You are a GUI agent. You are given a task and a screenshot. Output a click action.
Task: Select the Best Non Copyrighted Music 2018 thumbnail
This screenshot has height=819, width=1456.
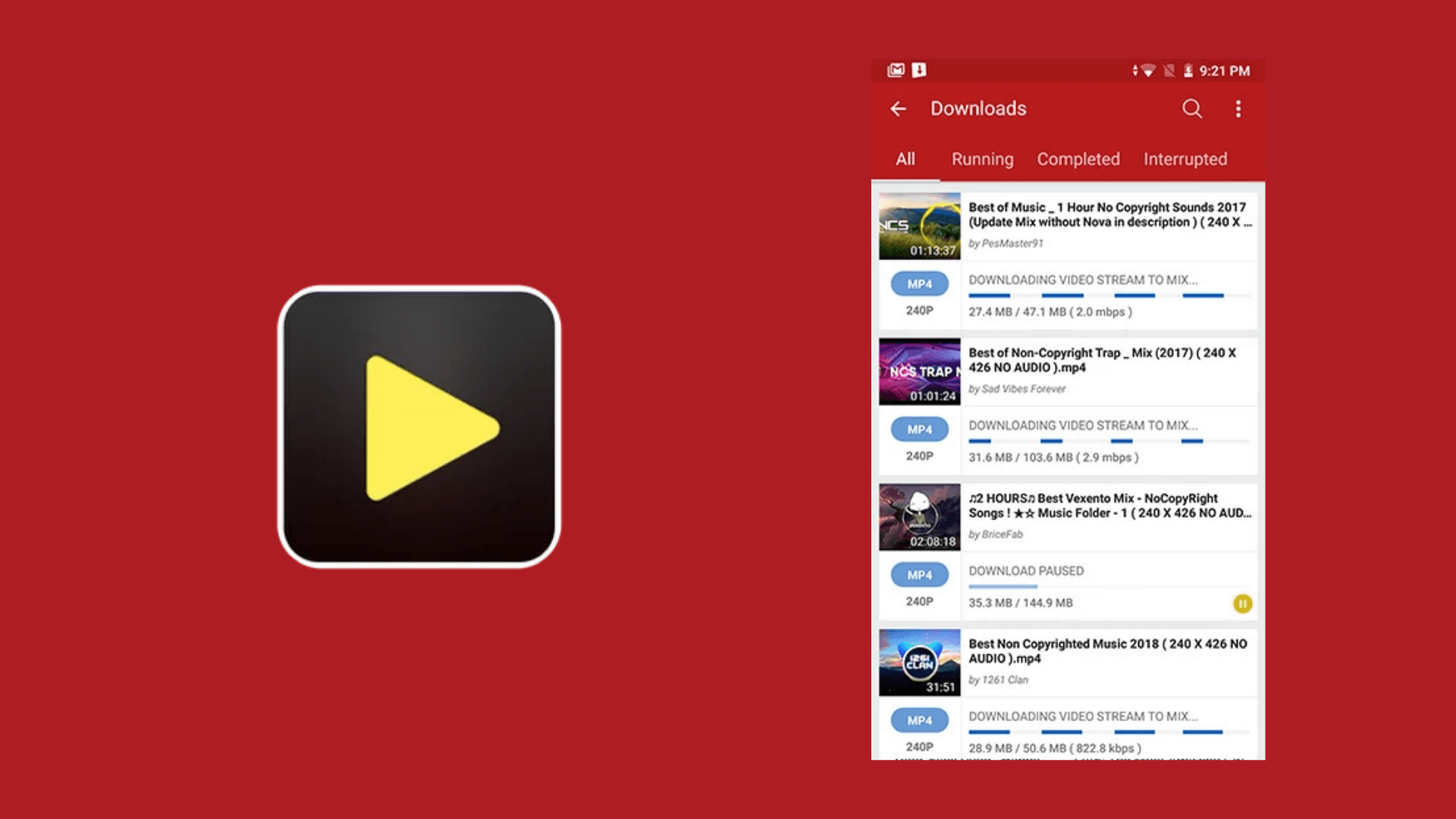coord(918,662)
